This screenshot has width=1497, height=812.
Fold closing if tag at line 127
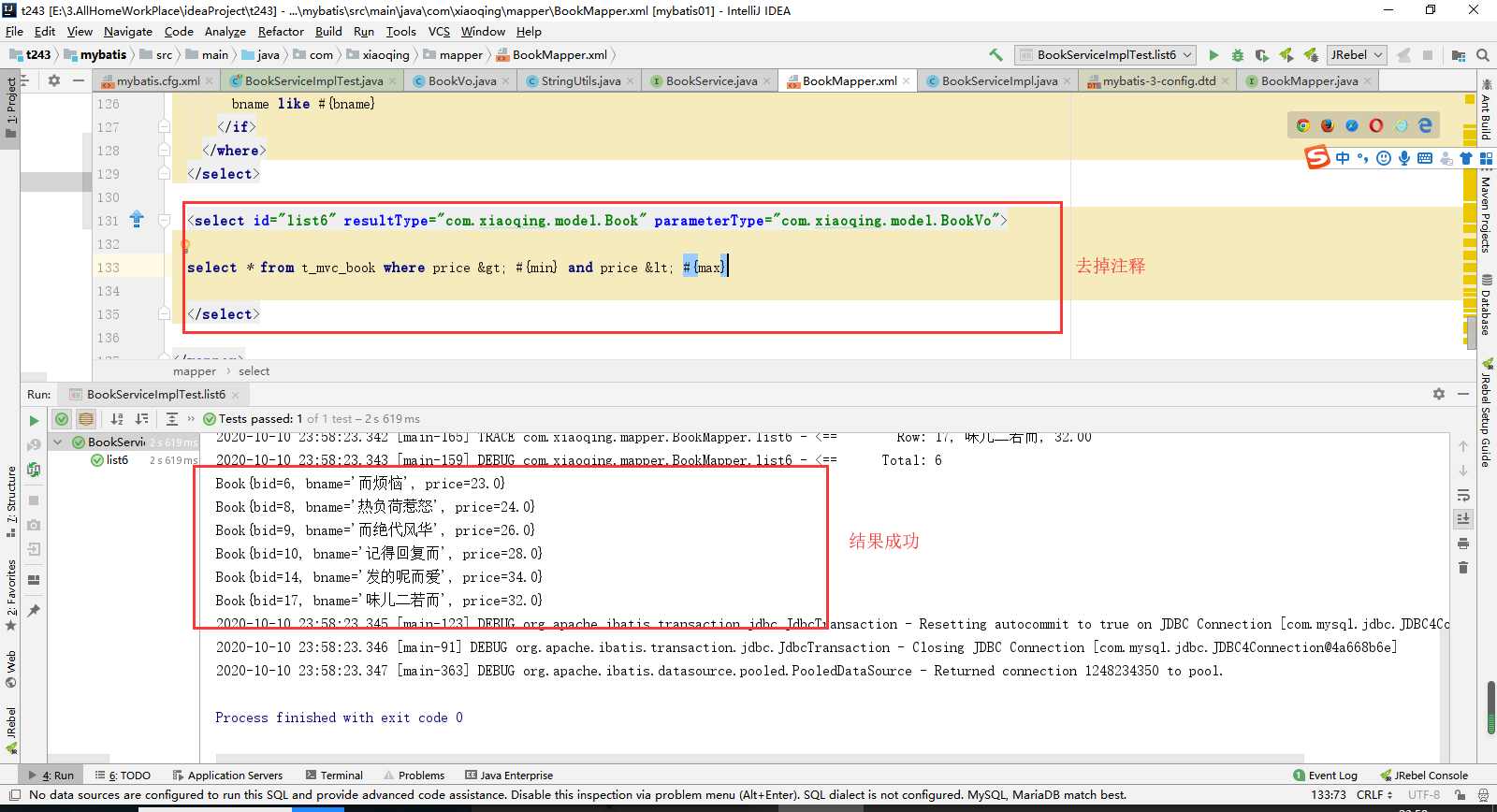point(165,127)
